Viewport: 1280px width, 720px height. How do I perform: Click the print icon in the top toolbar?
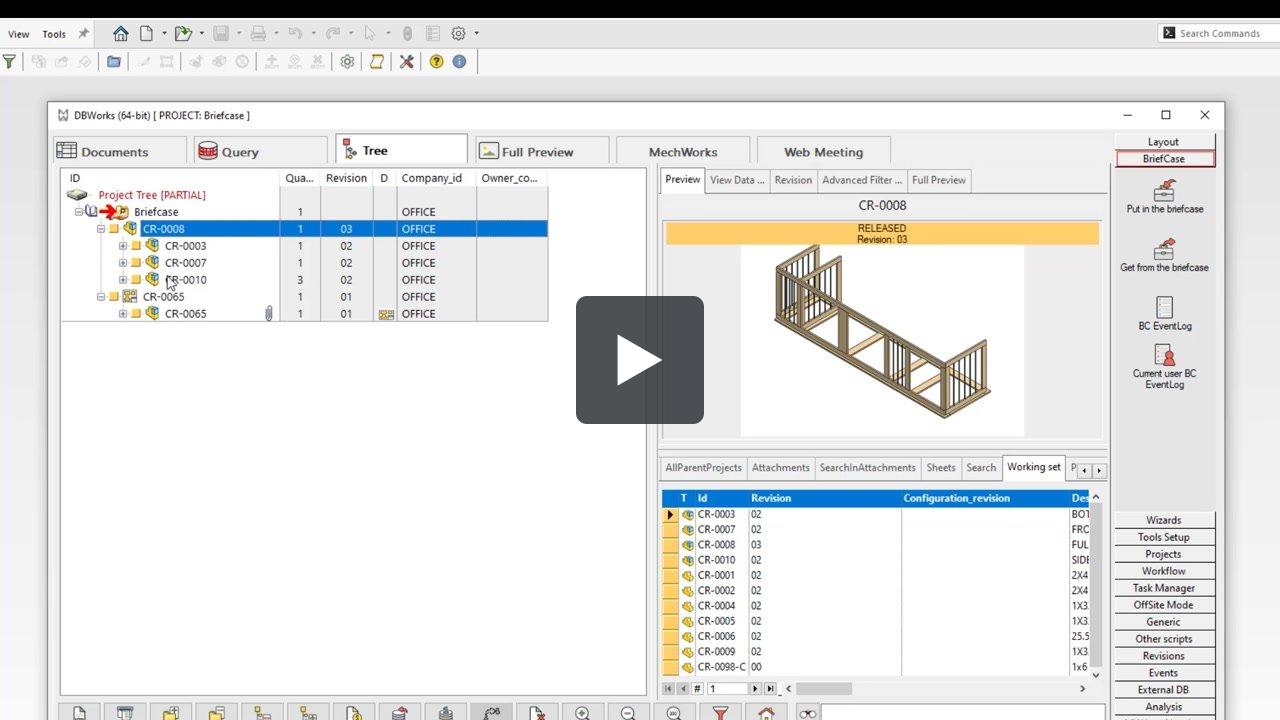pos(258,32)
